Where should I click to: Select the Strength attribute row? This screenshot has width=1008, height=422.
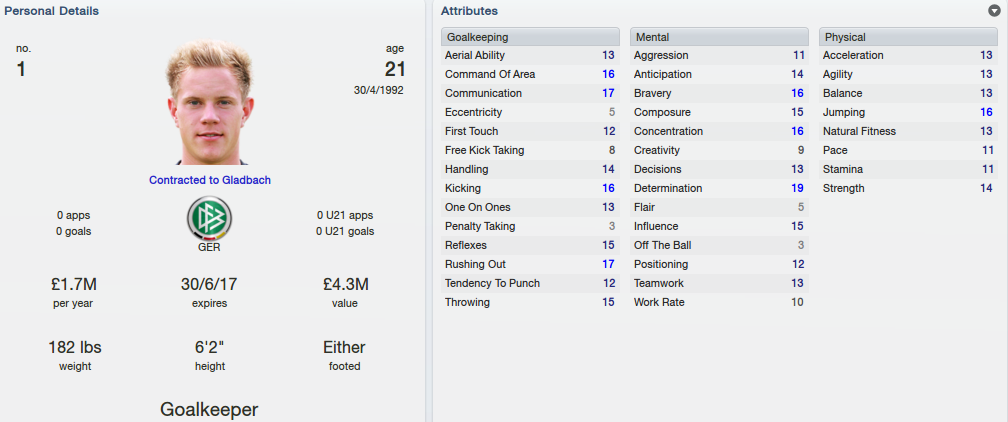(908, 188)
